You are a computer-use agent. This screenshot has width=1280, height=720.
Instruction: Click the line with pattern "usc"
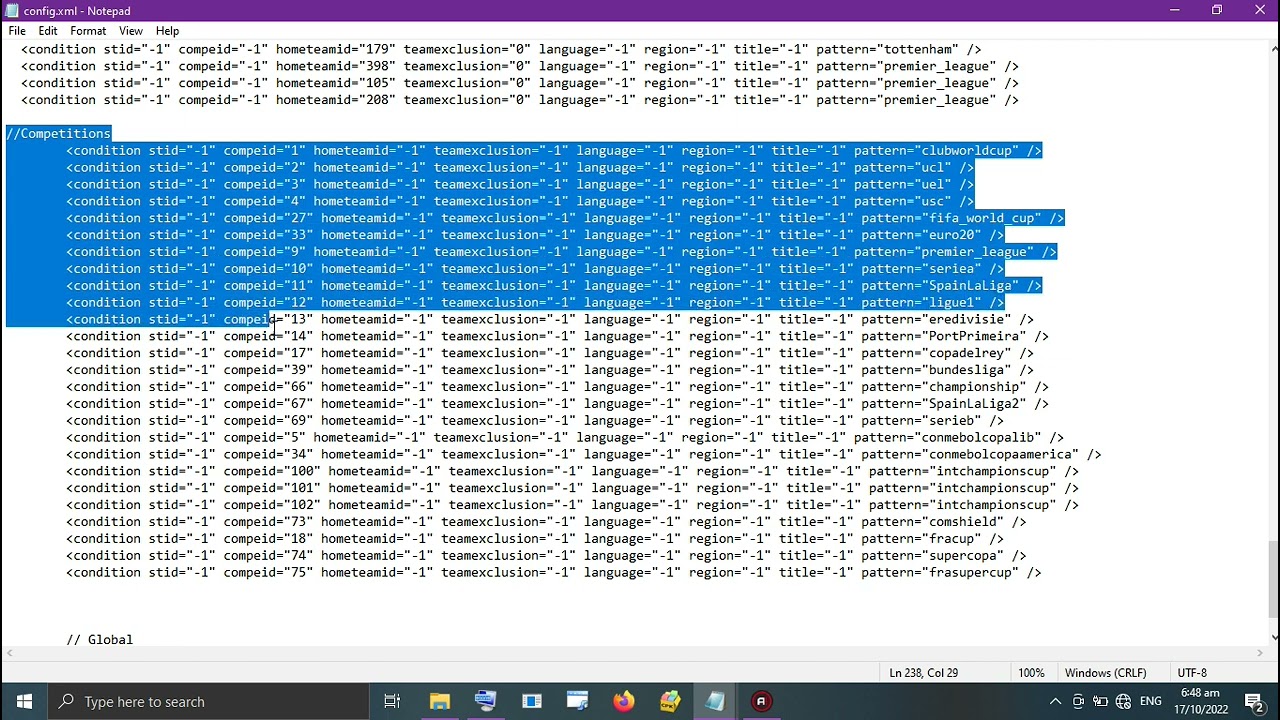(520, 201)
